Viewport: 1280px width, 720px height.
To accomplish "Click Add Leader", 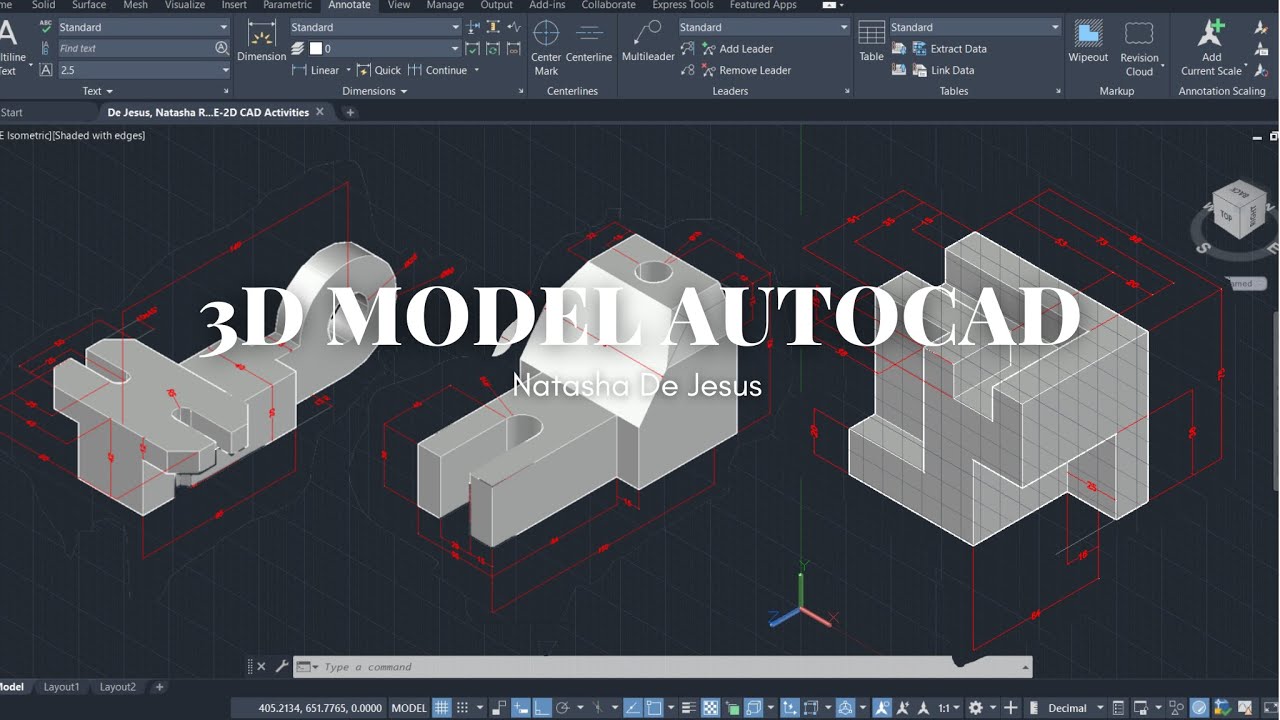I will pyautogui.click(x=737, y=49).
